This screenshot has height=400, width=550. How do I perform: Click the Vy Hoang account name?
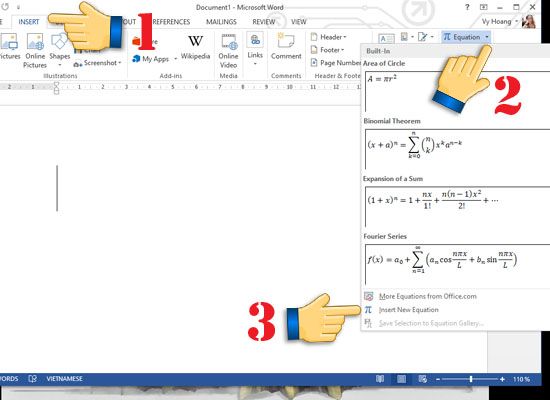coord(496,21)
